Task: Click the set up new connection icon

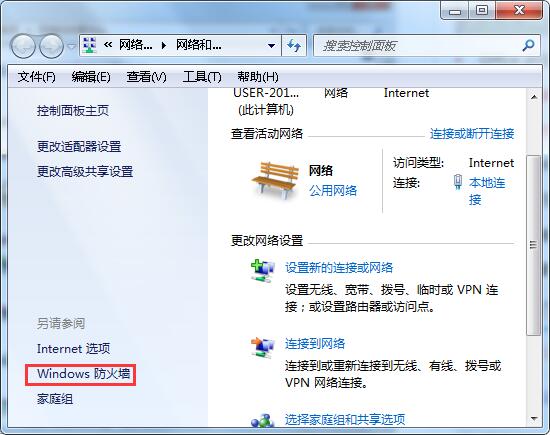Action: 262,271
